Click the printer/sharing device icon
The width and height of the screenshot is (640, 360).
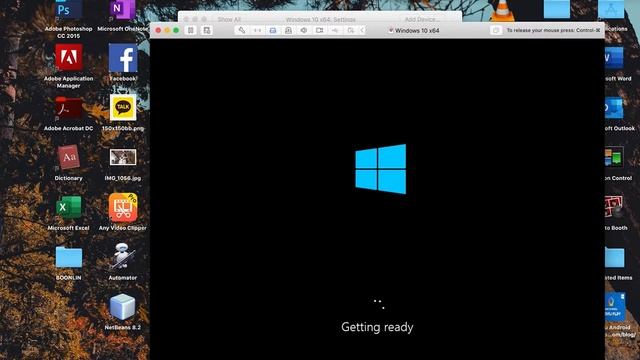(x=350, y=30)
